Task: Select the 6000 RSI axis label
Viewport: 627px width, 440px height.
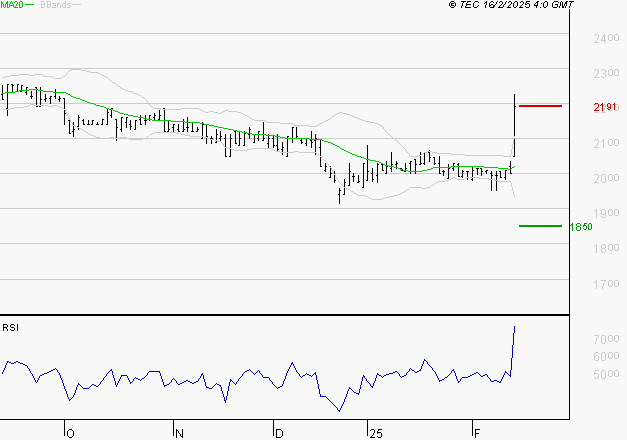Action: click(606, 356)
